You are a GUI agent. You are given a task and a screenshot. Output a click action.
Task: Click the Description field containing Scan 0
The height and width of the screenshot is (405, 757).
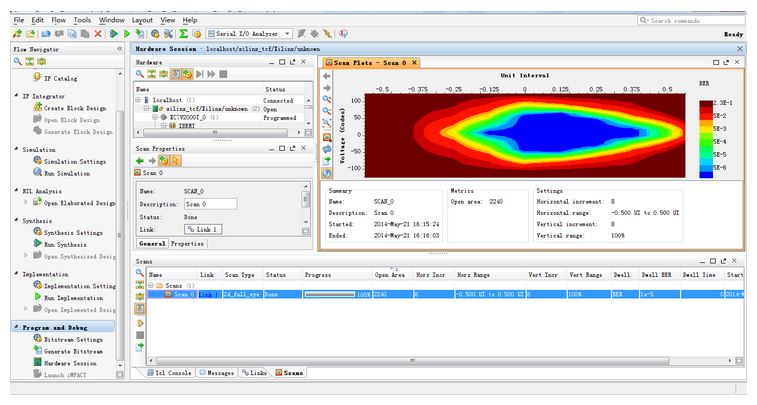click(209, 204)
